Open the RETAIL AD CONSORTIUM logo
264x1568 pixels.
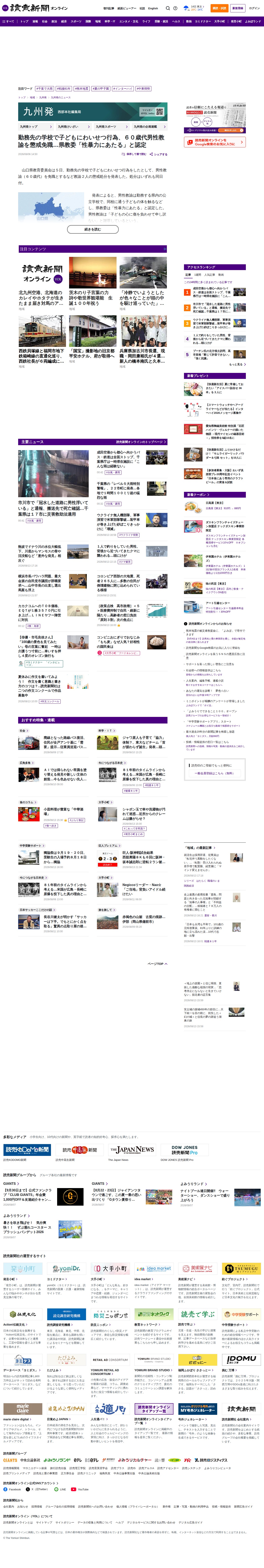pos(110,1360)
